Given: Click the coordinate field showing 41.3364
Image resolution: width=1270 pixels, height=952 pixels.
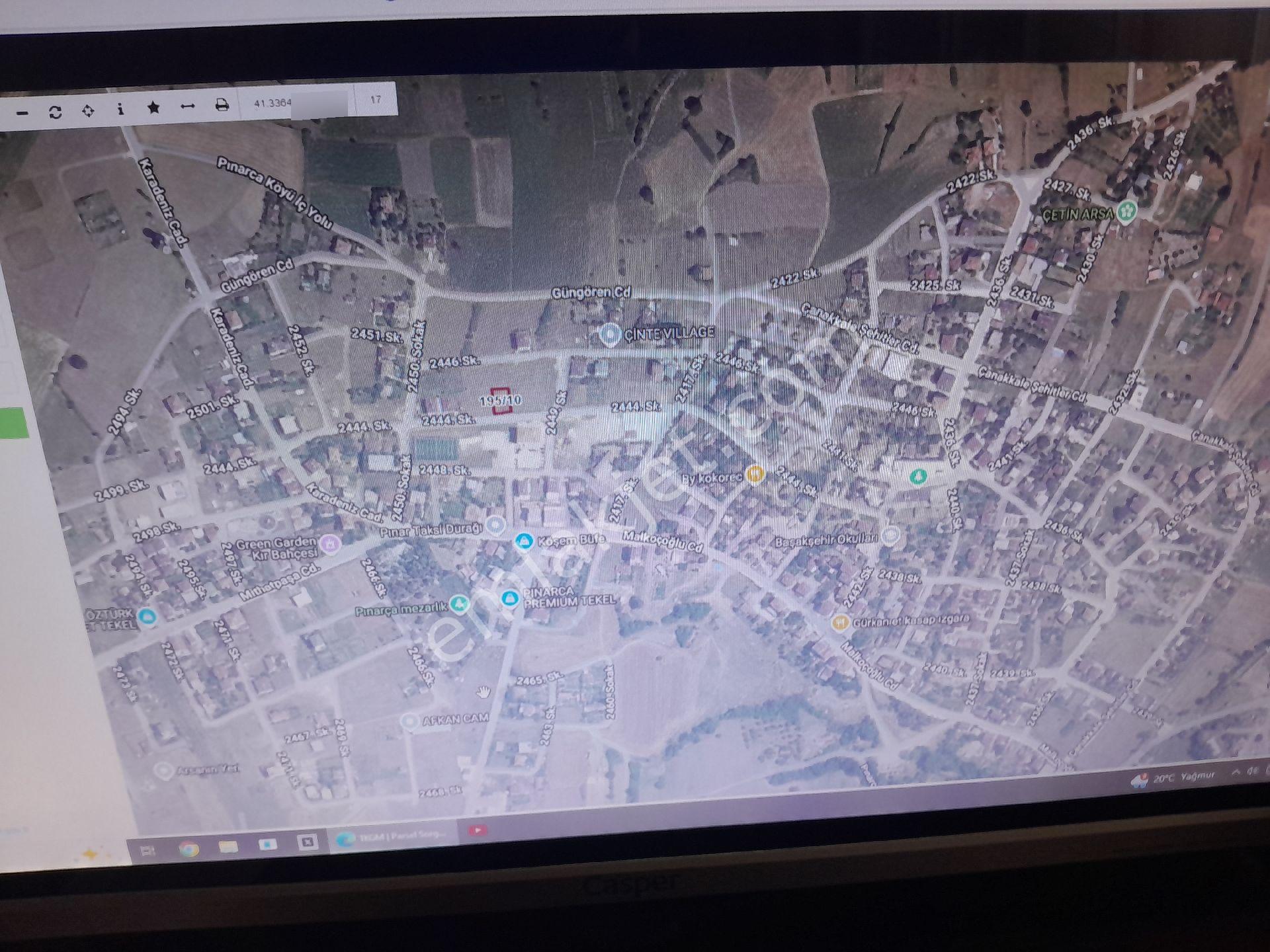Looking at the screenshot, I should [x=296, y=102].
